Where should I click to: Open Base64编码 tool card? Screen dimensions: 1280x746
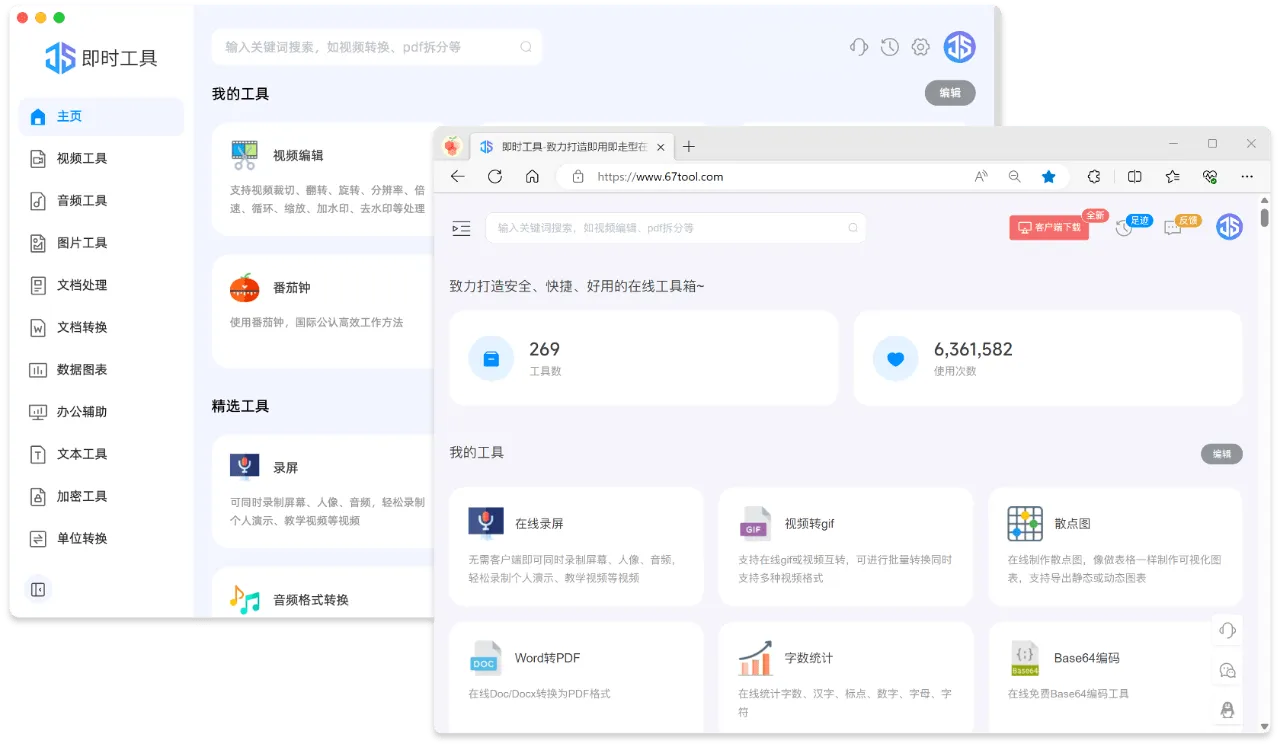tap(1116, 679)
